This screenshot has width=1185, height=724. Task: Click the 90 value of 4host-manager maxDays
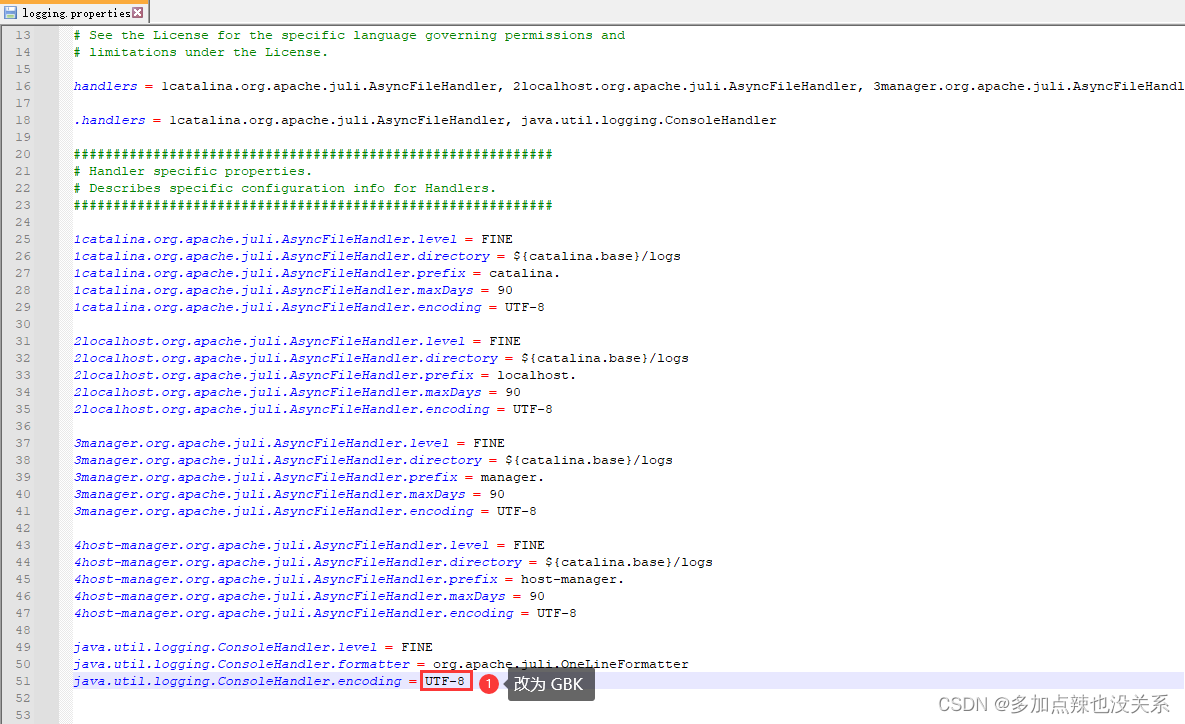point(537,596)
